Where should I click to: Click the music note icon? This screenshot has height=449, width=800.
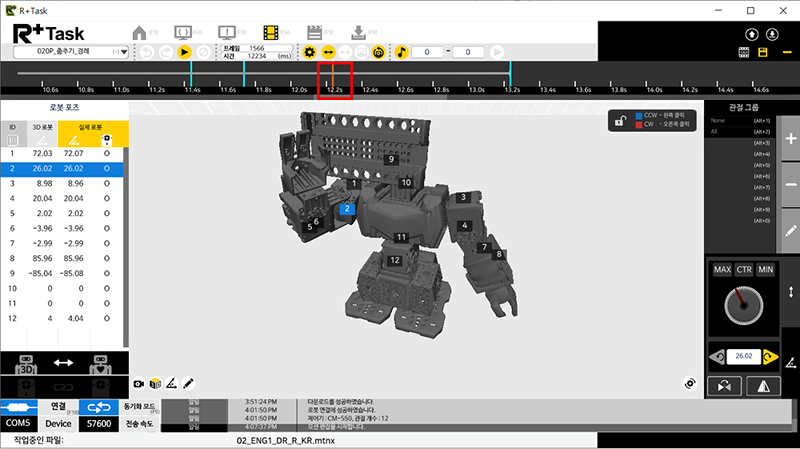[402, 51]
